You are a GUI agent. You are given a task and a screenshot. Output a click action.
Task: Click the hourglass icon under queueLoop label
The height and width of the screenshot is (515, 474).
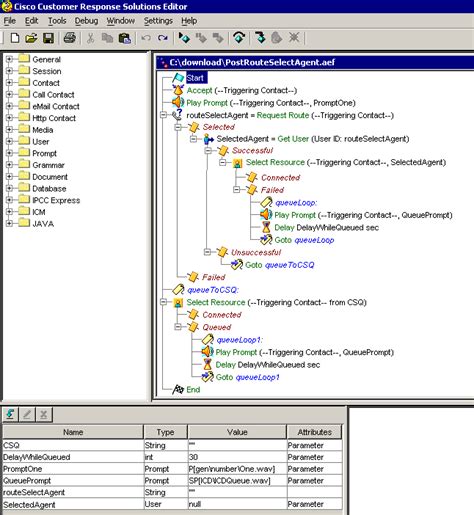tap(266, 227)
